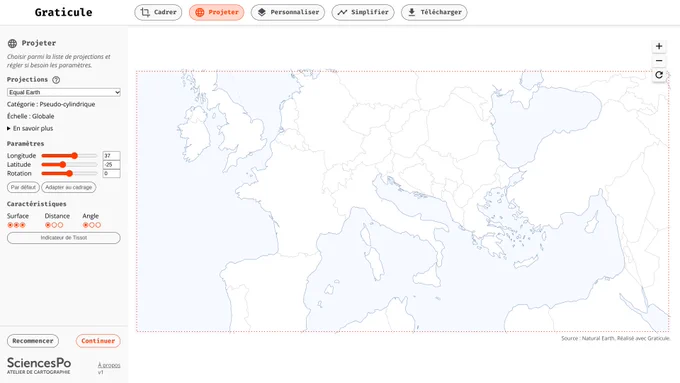The width and height of the screenshot is (680, 383).
Task: Reset the map view with the refresh icon
Action: (659, 75)
